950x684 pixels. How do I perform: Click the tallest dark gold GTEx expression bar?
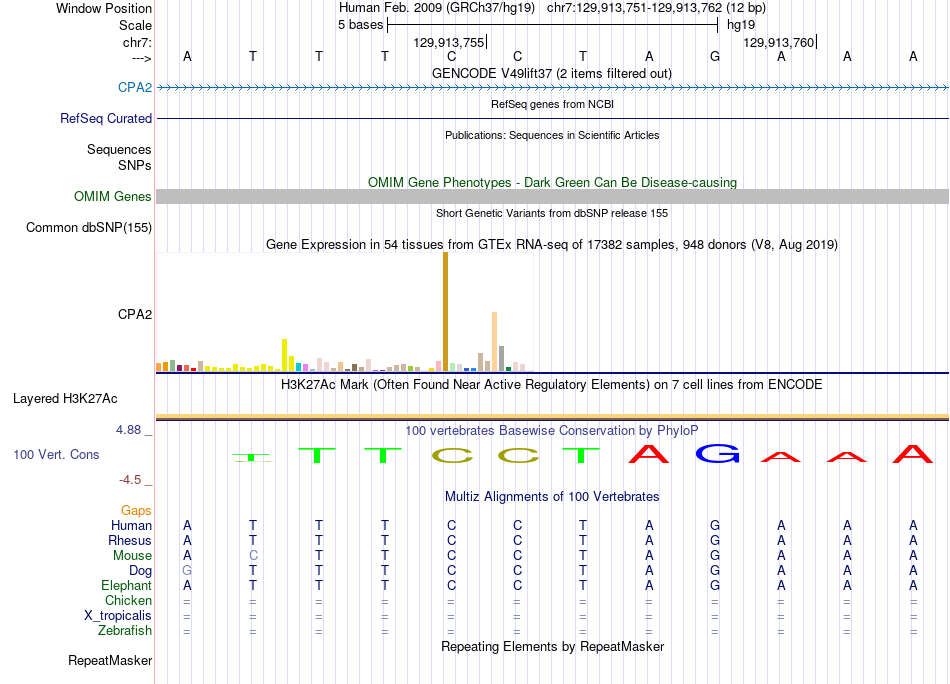pyautogui.click(x=445, y=311)
